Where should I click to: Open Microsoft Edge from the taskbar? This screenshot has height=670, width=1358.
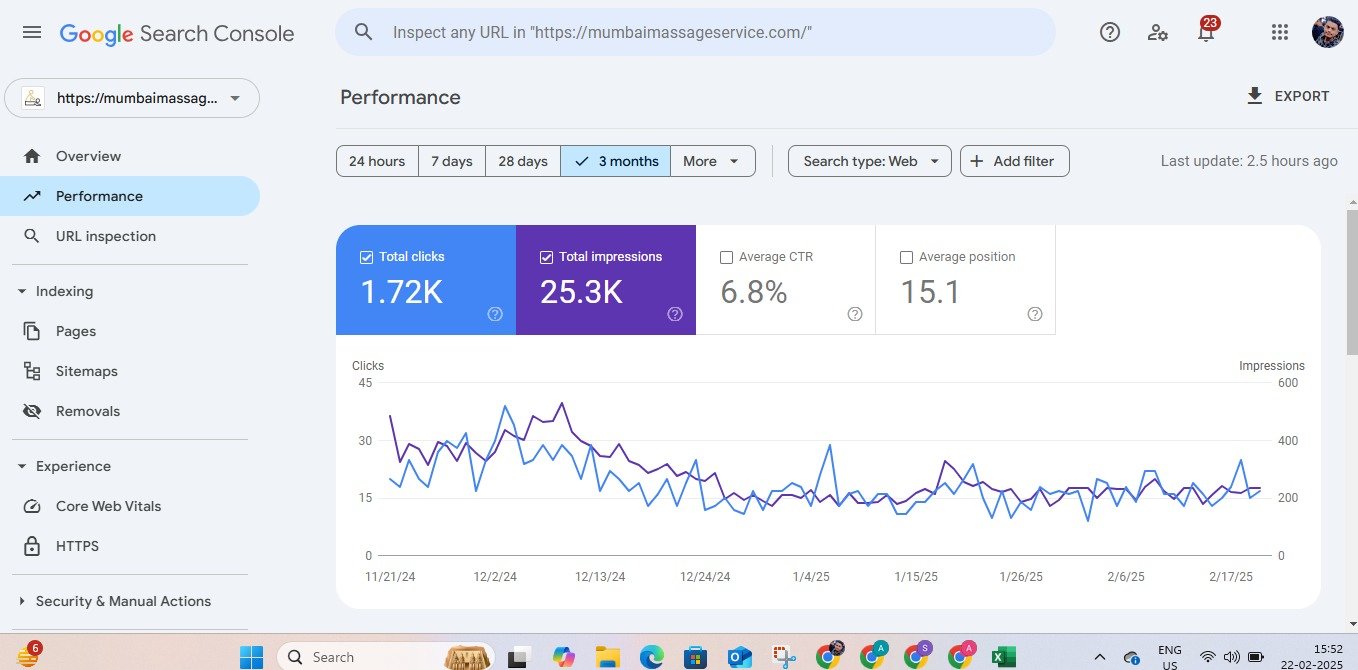[x=651, y=657]
